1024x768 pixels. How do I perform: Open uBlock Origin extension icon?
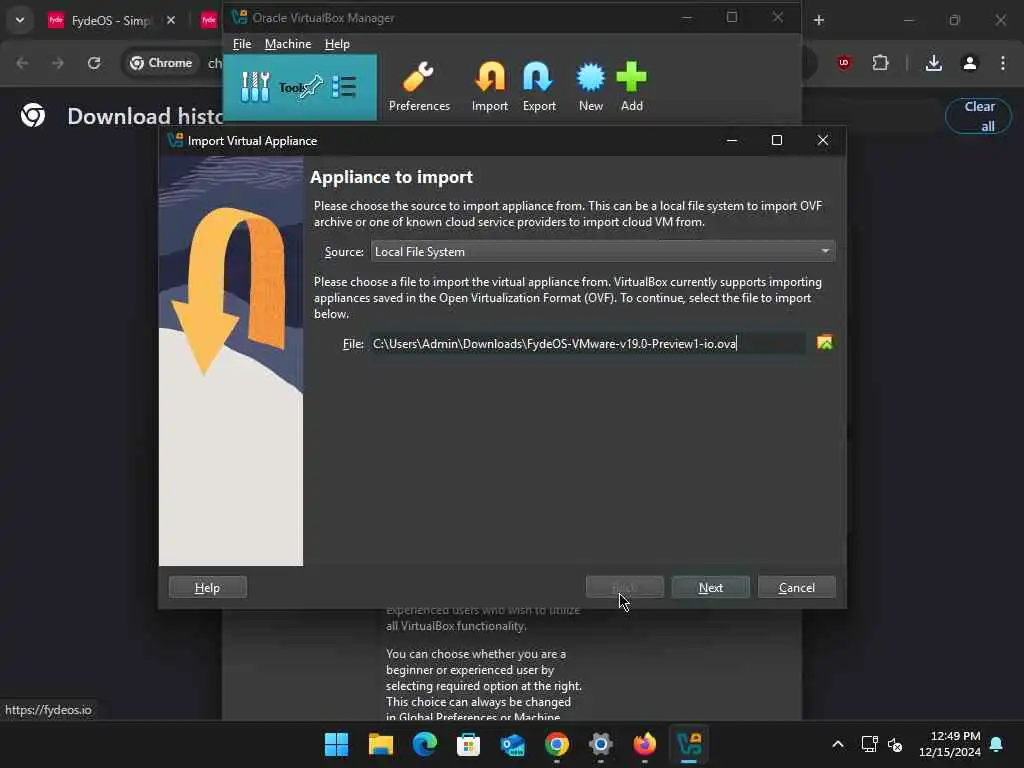[844, 63]
